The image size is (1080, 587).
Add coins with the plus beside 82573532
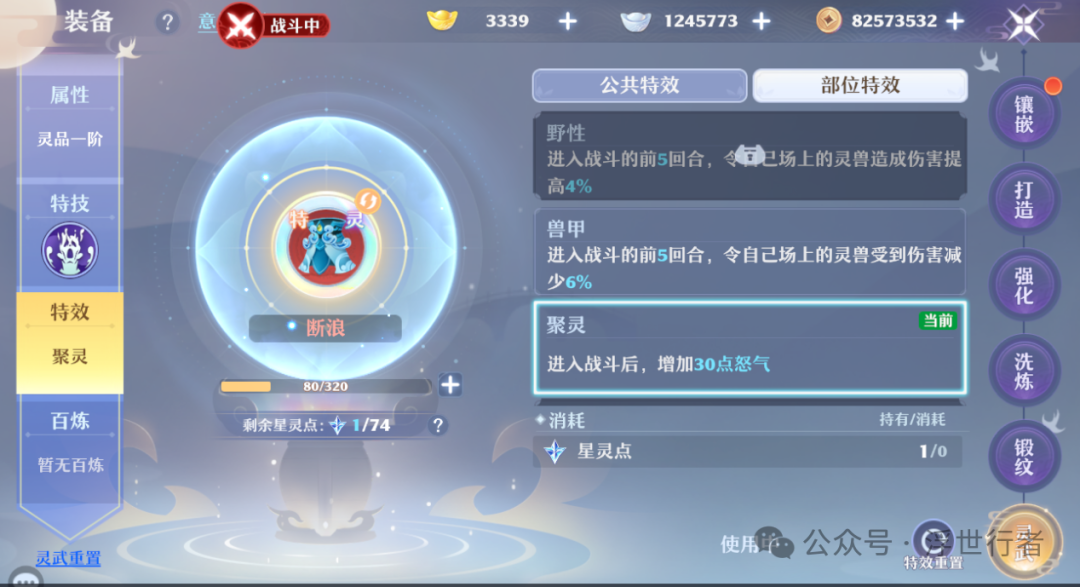point(955,21)
